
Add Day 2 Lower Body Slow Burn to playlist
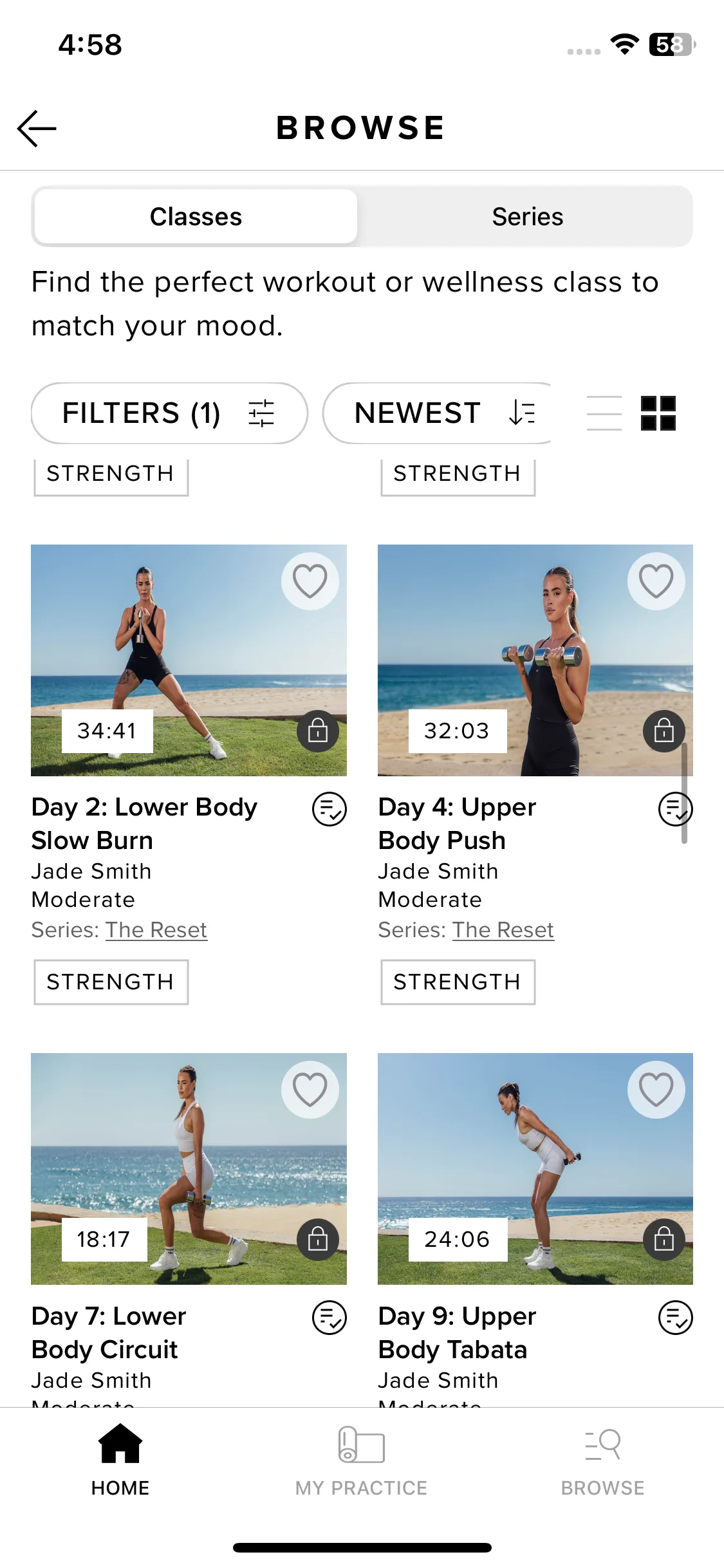point(329,809)
